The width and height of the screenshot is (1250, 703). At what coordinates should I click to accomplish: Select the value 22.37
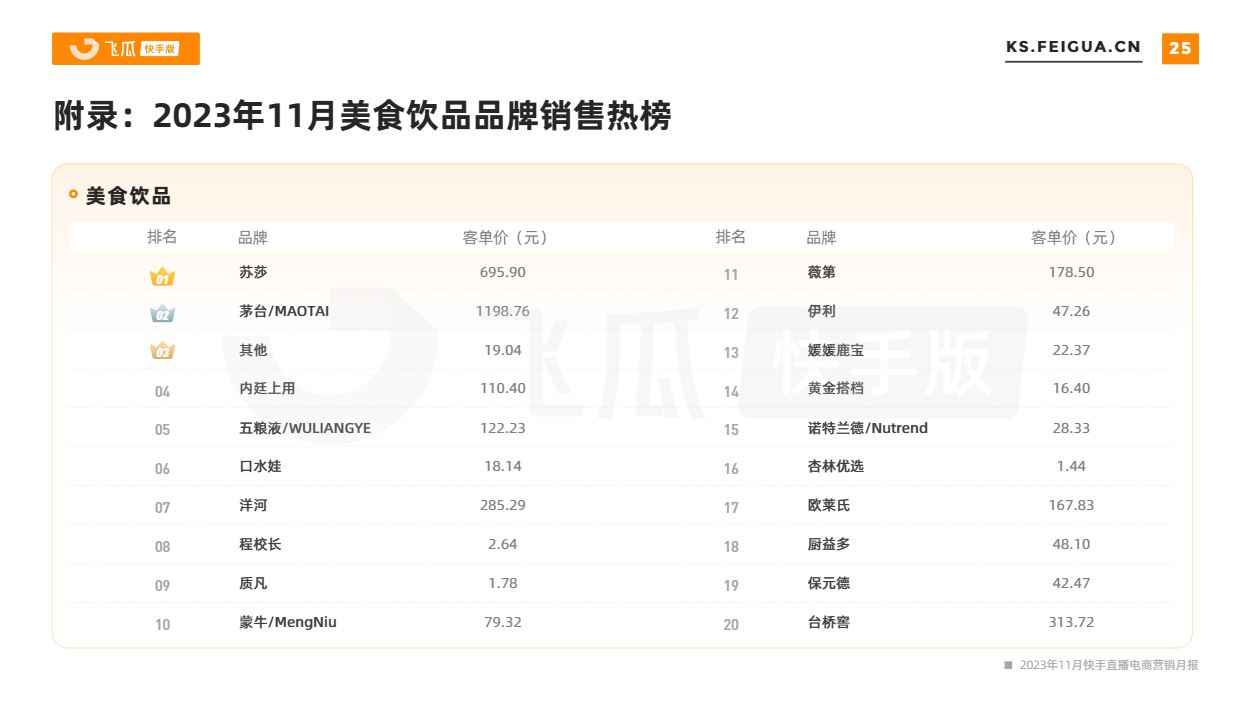(x=1071, y=350)
